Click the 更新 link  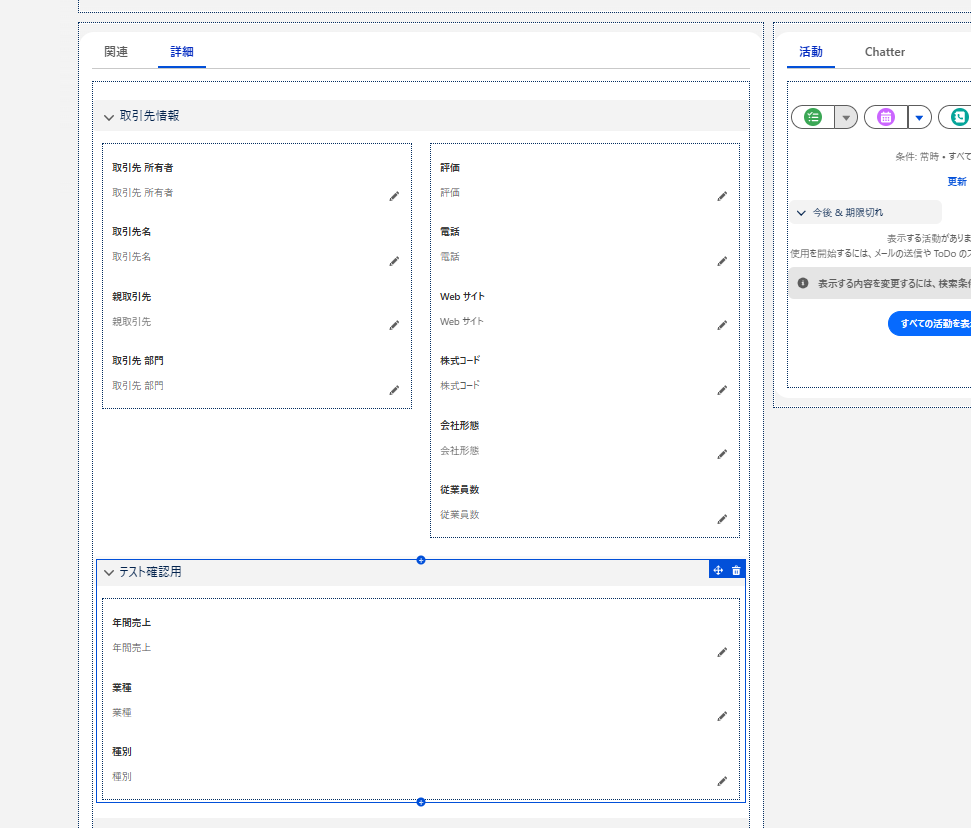pyautogui.click(x=957, y=181)
